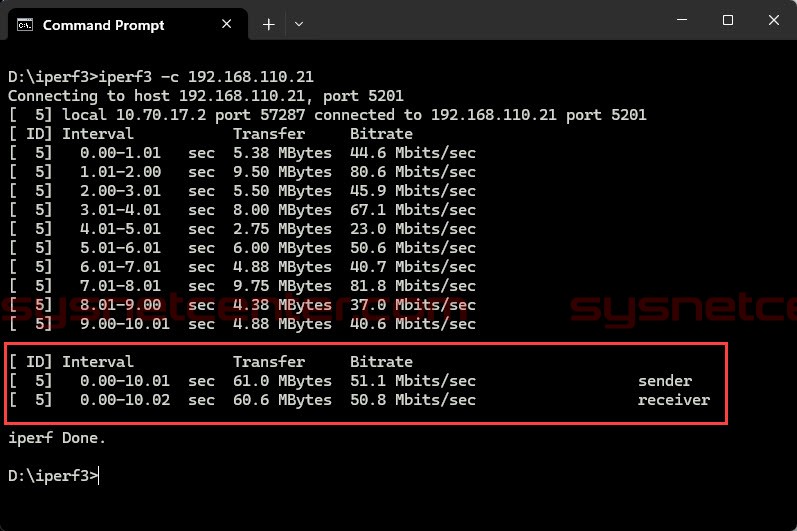Viewport: 797px width, 531px height.
Task: Click the '51.1 Mbits/sec' sender bitrate
Action: point(413,381)
